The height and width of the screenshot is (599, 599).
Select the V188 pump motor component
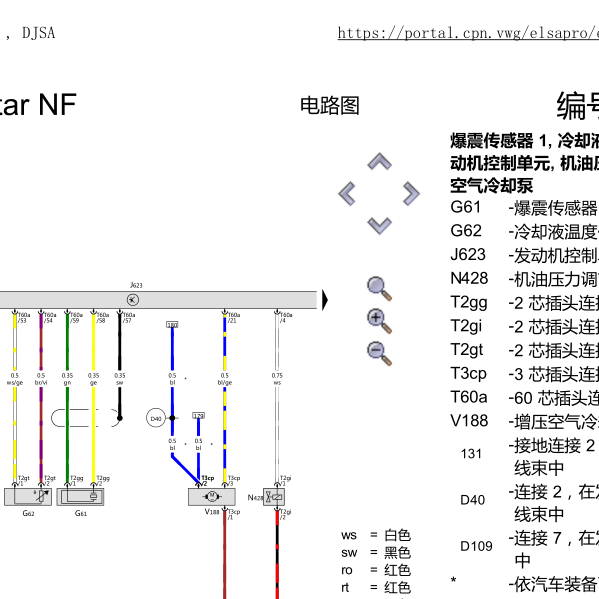coord(212,497)
